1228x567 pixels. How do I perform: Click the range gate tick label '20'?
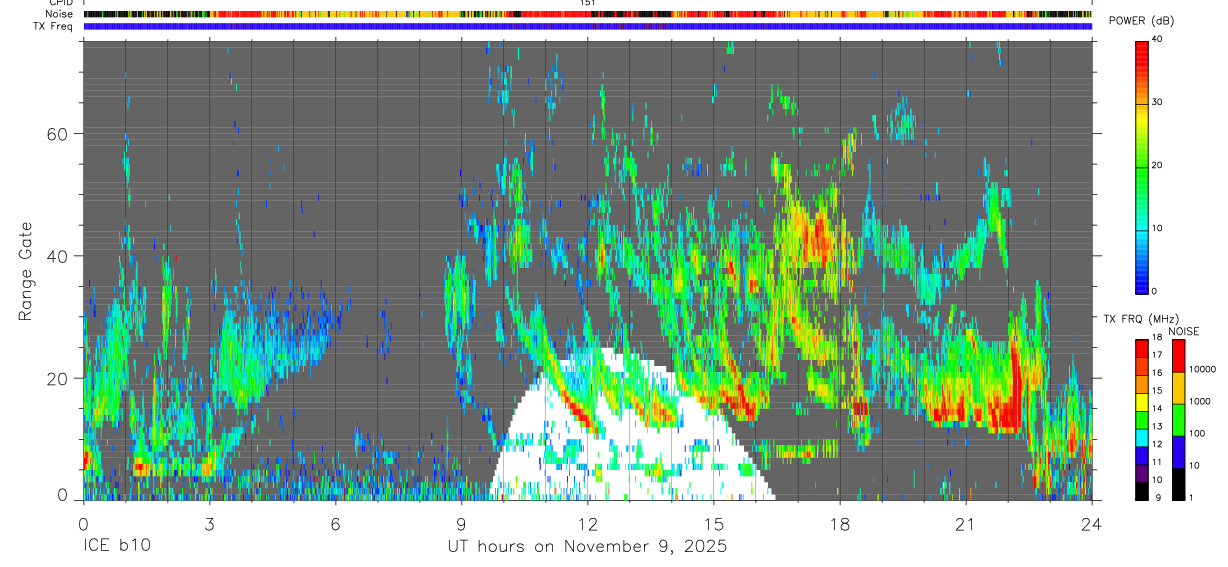pyautogui.click(x=58, y=378)
